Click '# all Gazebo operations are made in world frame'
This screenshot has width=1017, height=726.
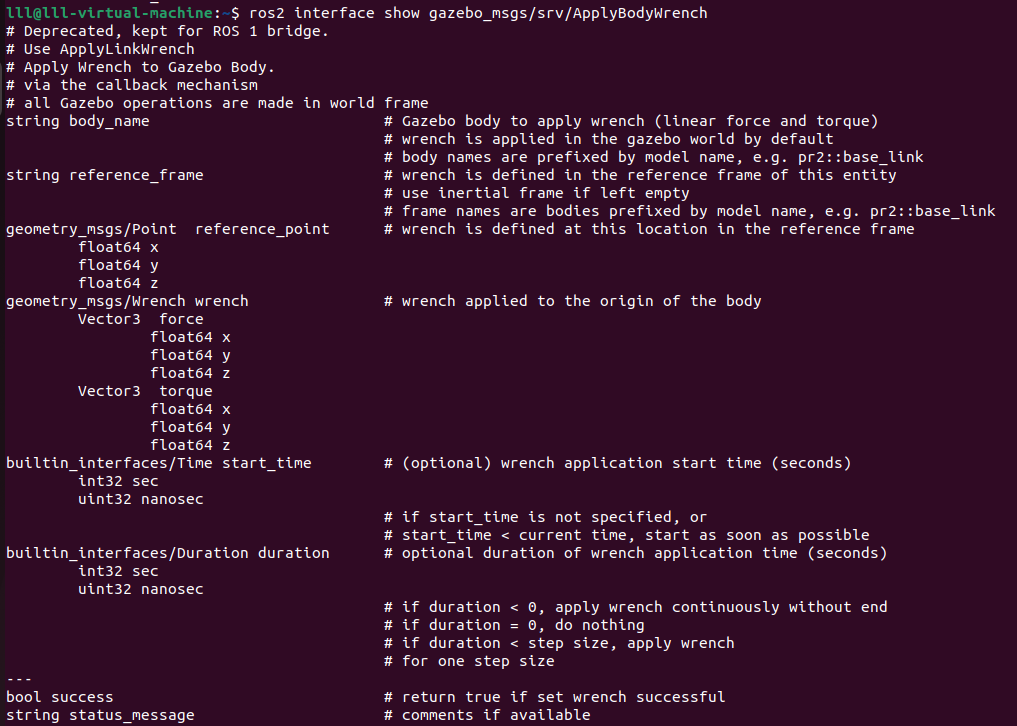pos(217,103)
